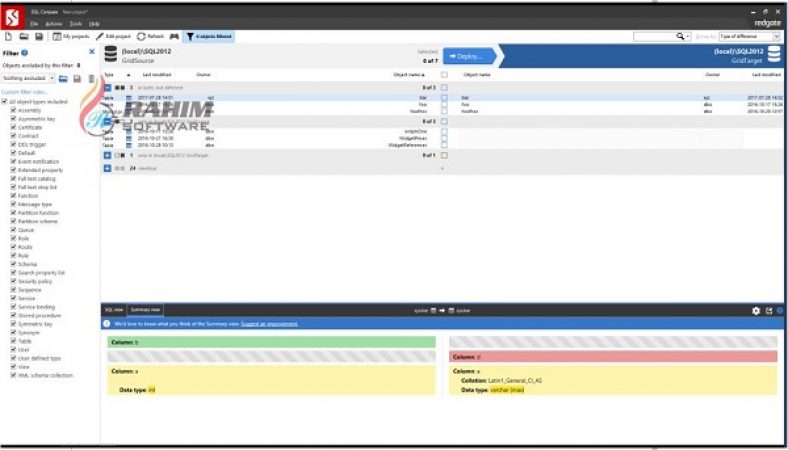Click the red Column d block
The image size is (788, 450).
coord(613,356)
